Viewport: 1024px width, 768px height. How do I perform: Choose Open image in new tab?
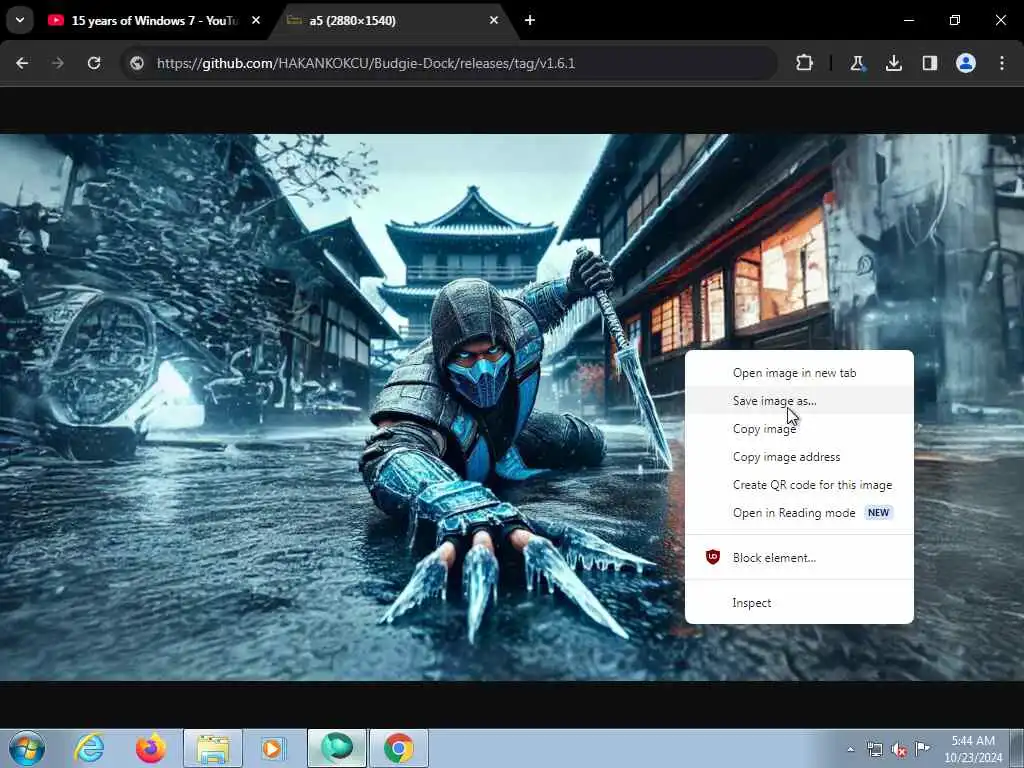click(x=799, y=373)
